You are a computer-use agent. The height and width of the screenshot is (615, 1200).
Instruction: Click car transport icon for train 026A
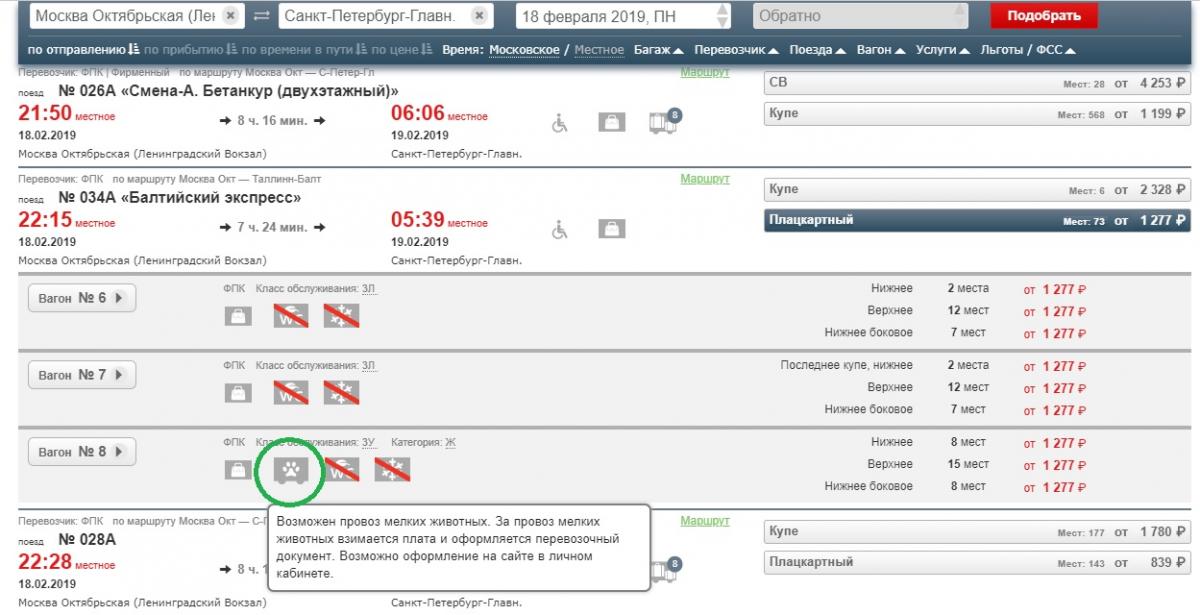coord(660,122)
